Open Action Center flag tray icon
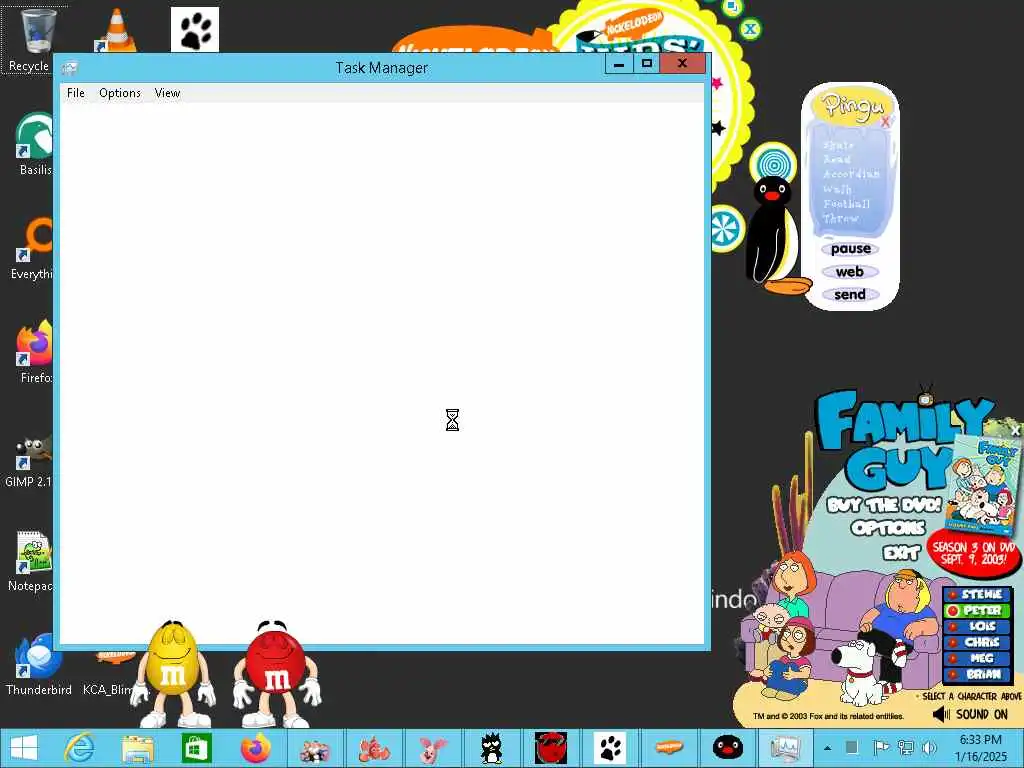1024x768 pixels. 881,747
